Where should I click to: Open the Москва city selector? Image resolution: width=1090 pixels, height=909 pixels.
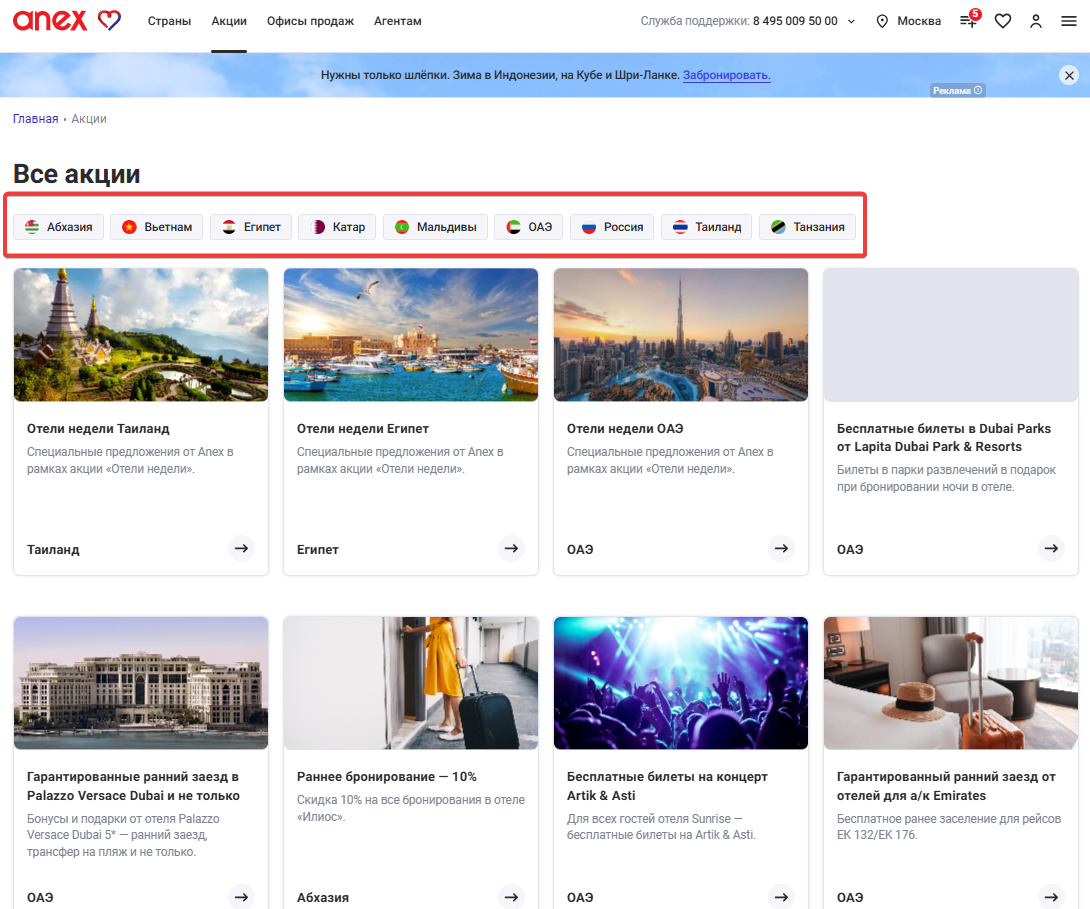point(908,21)
